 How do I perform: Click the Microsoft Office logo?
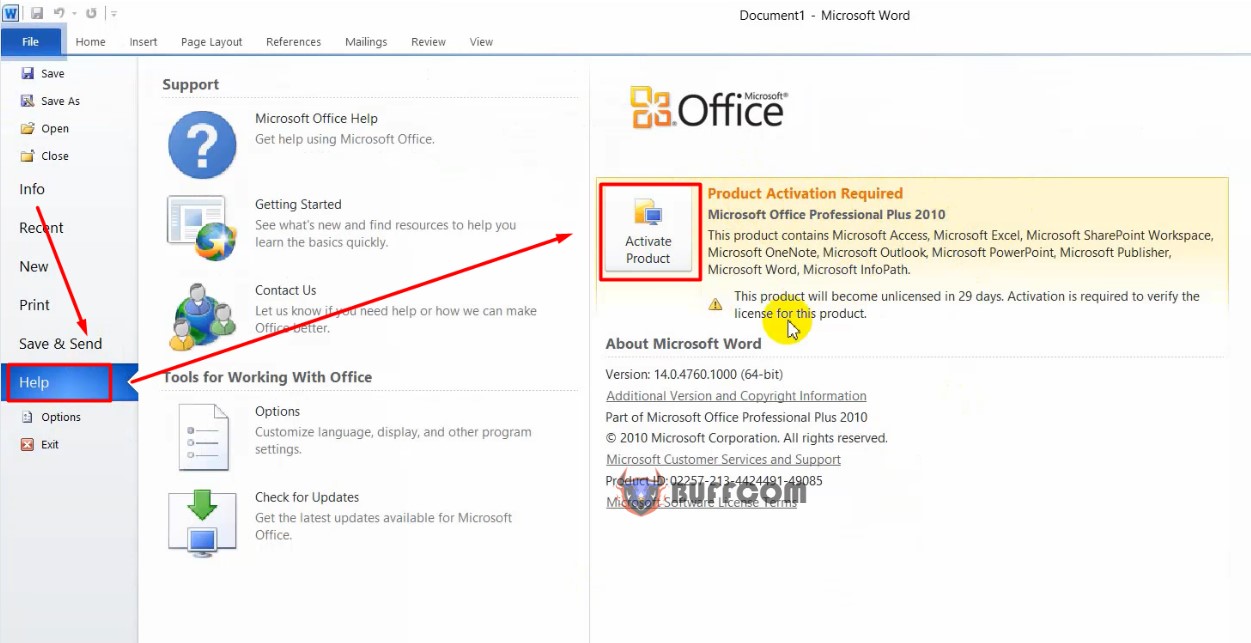pyautogui.click(x=709, y=108)
